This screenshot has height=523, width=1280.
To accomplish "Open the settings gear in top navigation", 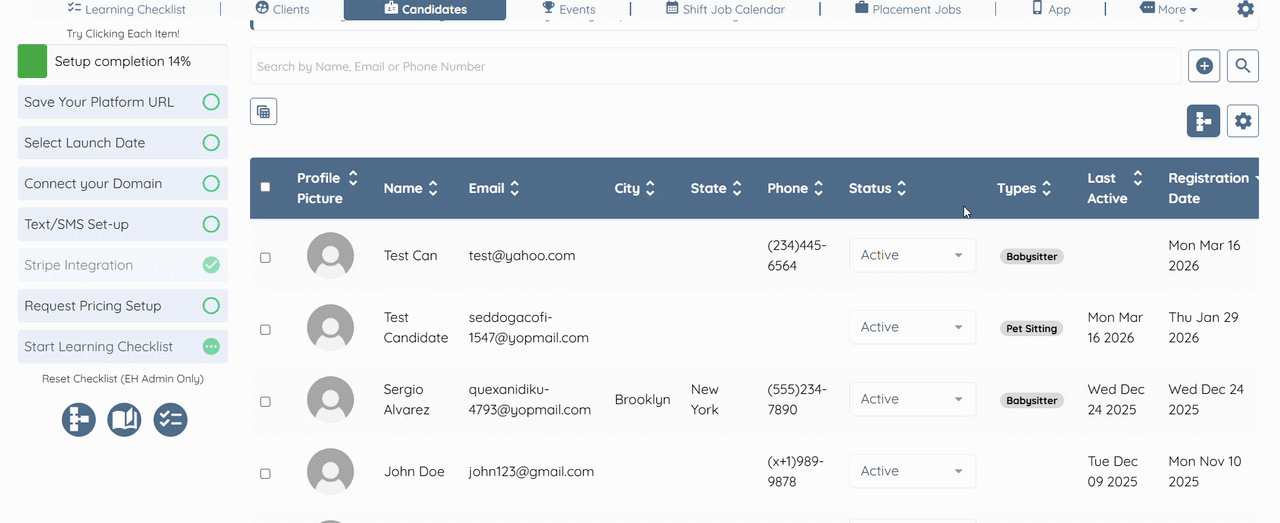I will click(x=1245, y=9).
